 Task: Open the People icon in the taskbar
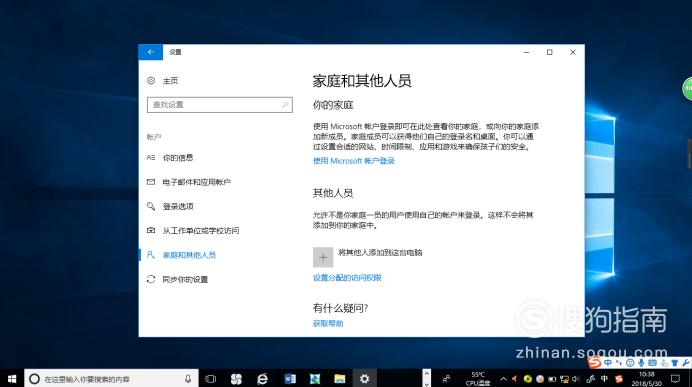[x=446, y=379]
